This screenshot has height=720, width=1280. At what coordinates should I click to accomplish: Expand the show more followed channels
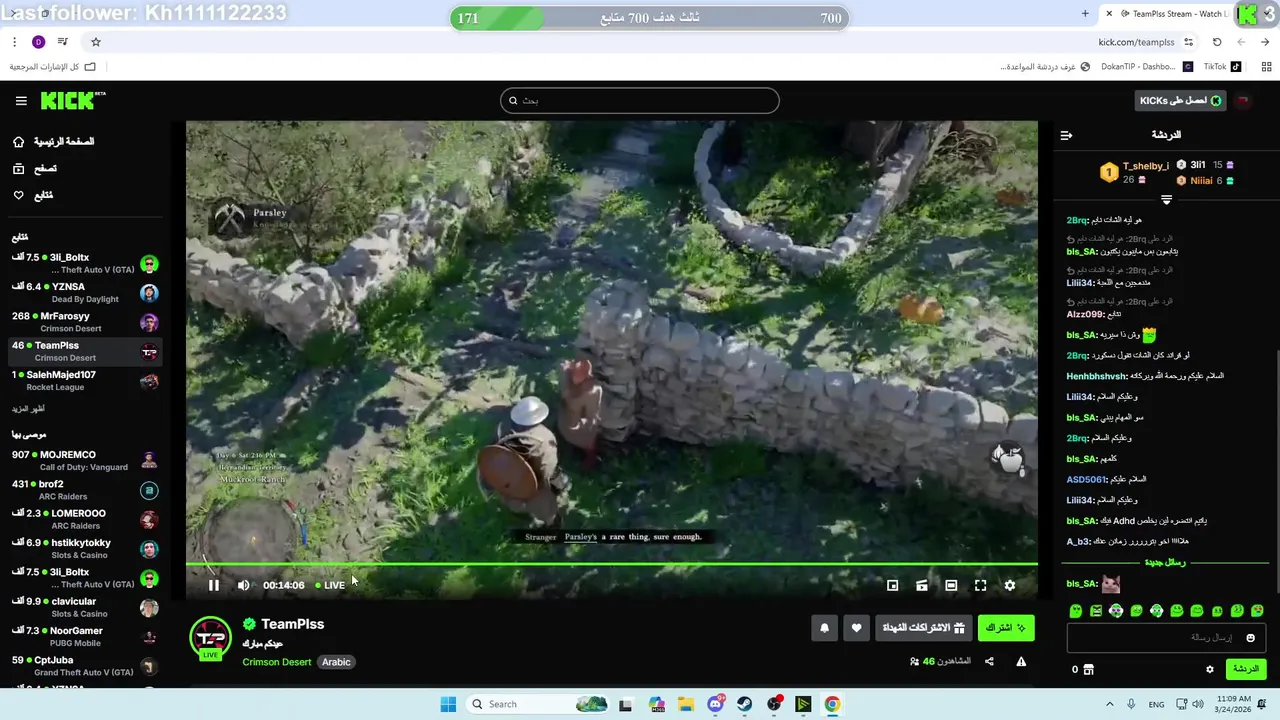point(28,409)
